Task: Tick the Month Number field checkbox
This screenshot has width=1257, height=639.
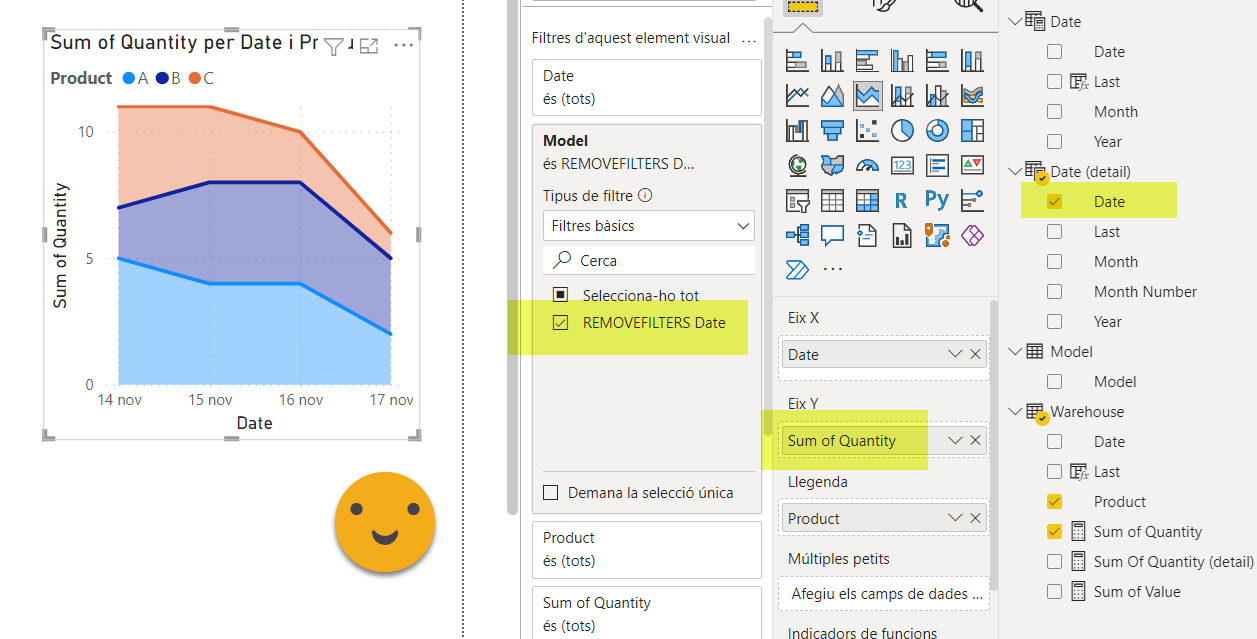Action: coord(1054,292)
